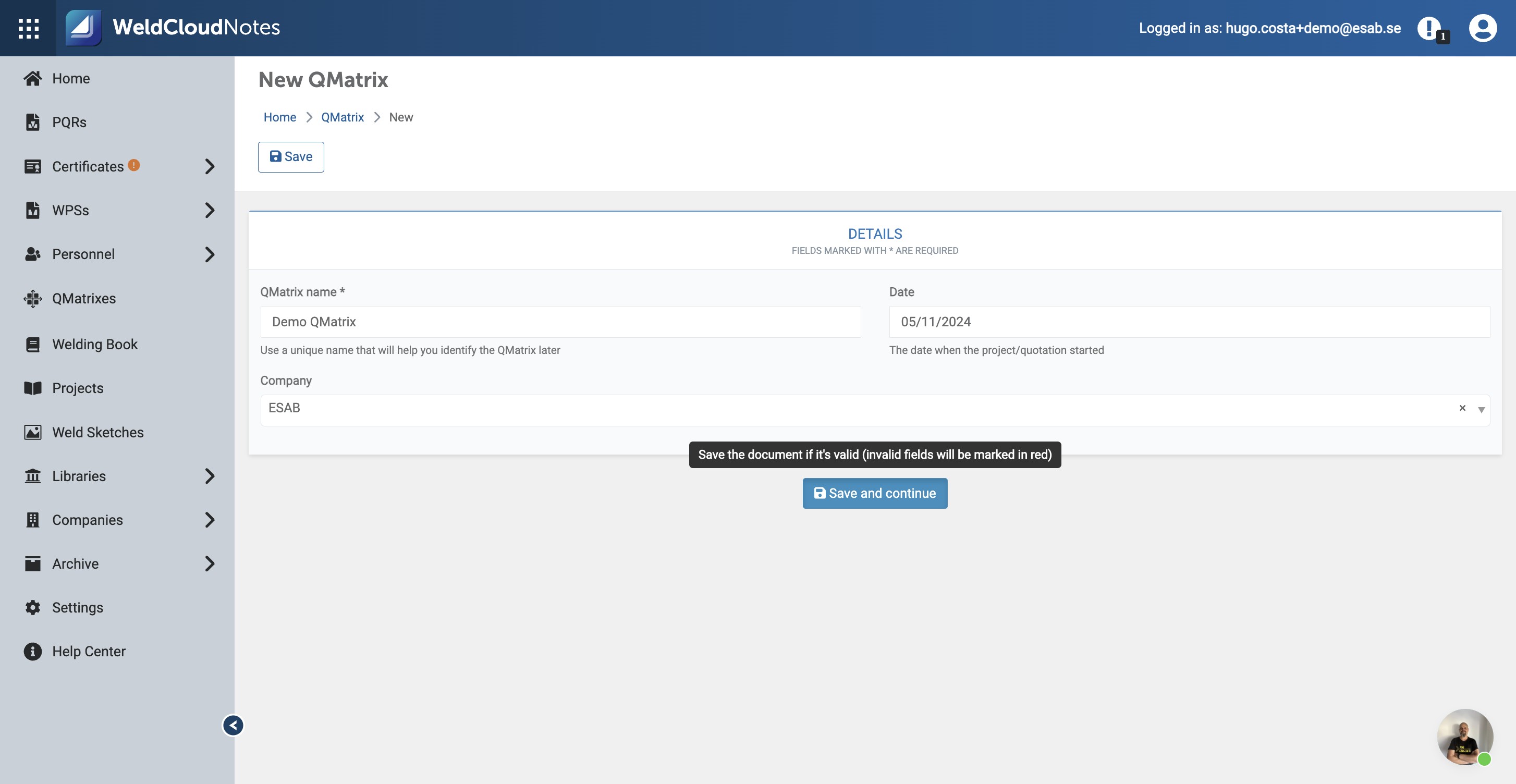Open the chat support avatar
This screenshot has height=784, width=1516.
click(1465, 737)
